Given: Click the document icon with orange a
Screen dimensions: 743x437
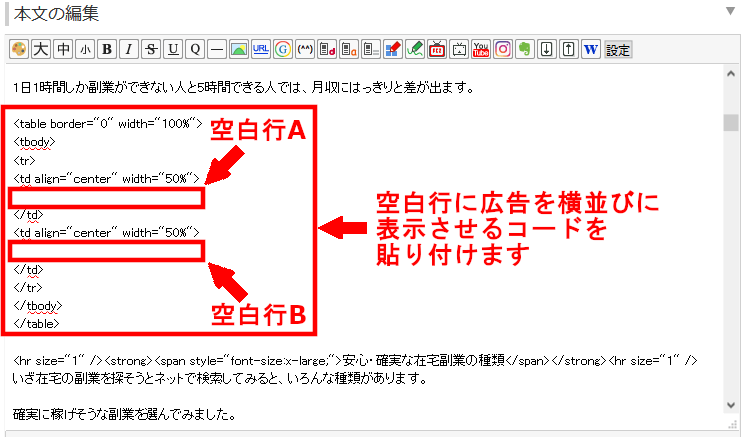Looking at the screenshot, I should 349,49.
